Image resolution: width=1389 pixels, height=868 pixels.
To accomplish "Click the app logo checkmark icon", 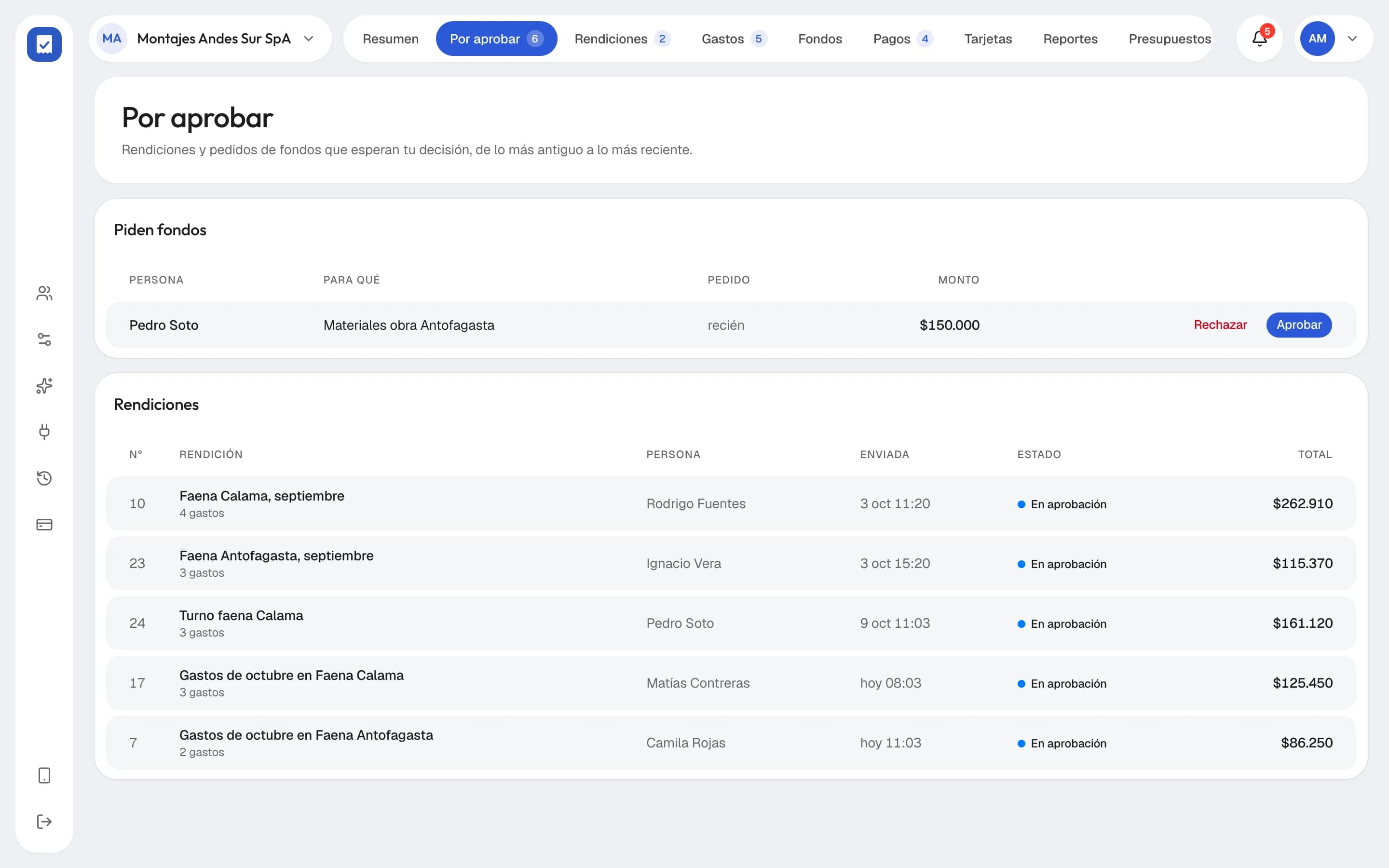I will (x=44, y=44).
